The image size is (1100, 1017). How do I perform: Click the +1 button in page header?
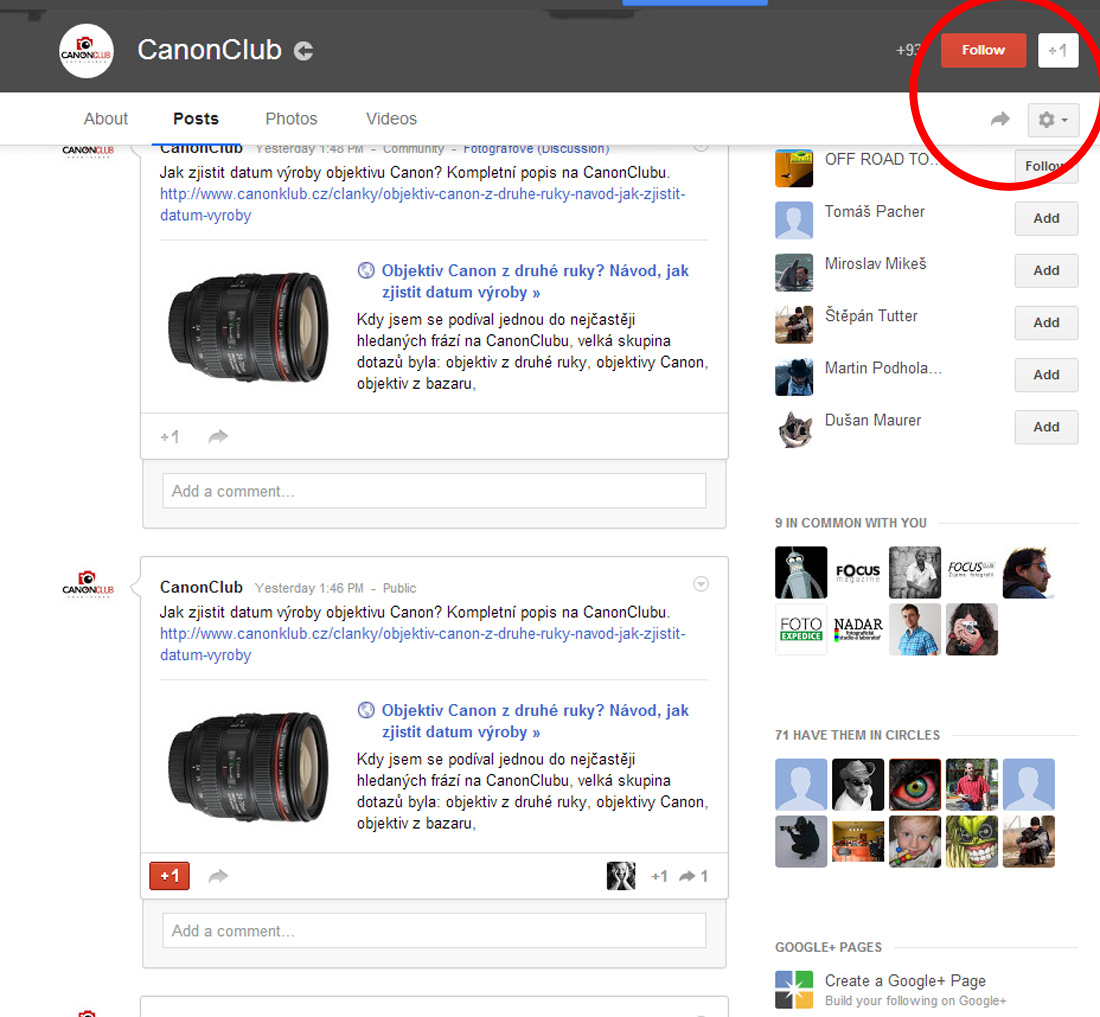click(x=1057, y=50)
